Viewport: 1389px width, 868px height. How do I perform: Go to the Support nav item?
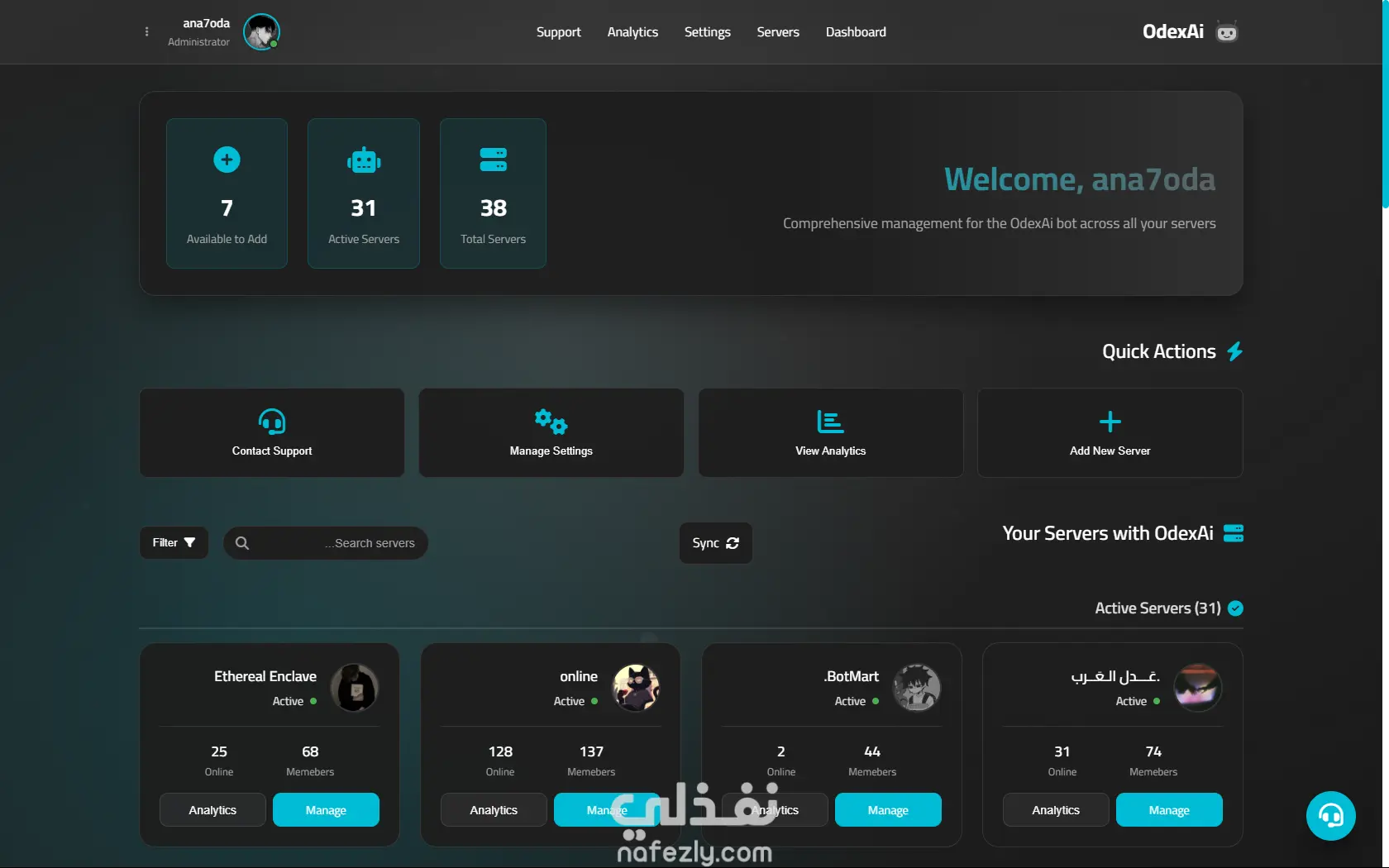pos(559,32)
